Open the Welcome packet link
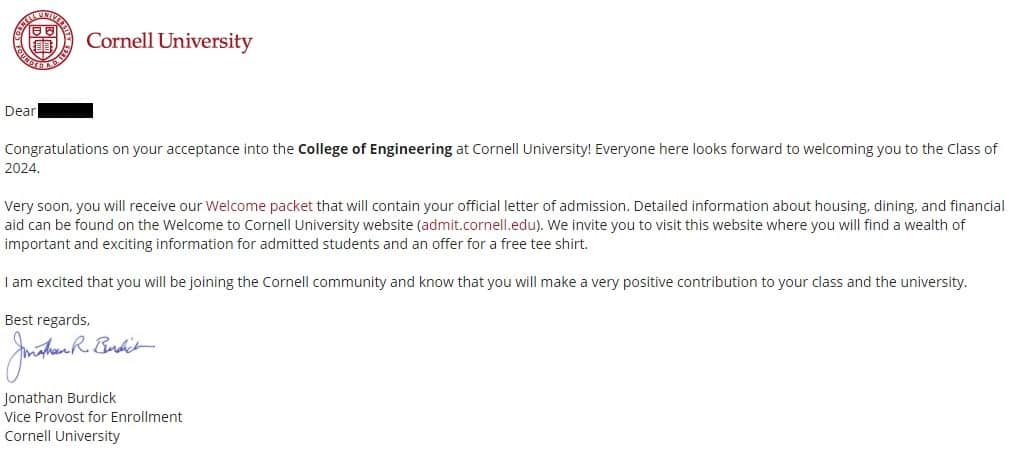Viewport: 1018px width, 451px height. tap(259, 206)
